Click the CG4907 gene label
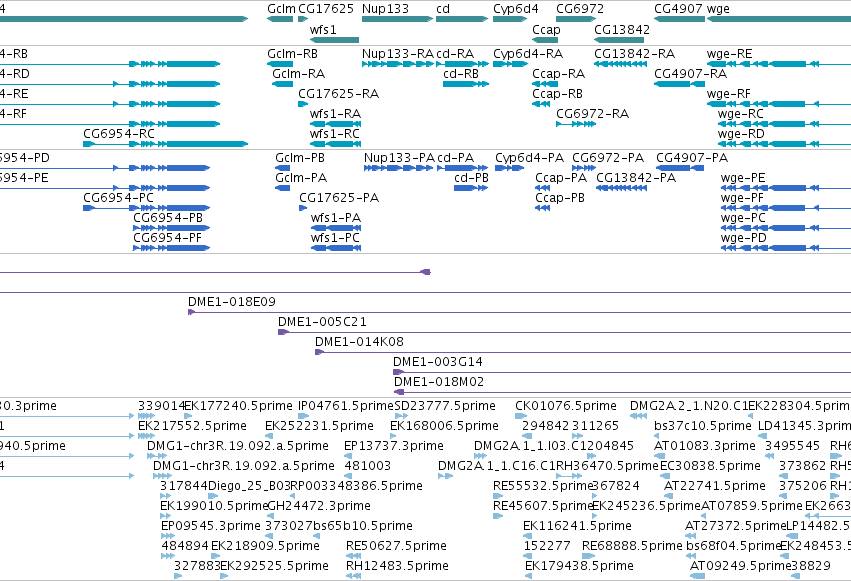851x581 pixels. [678, 9]
